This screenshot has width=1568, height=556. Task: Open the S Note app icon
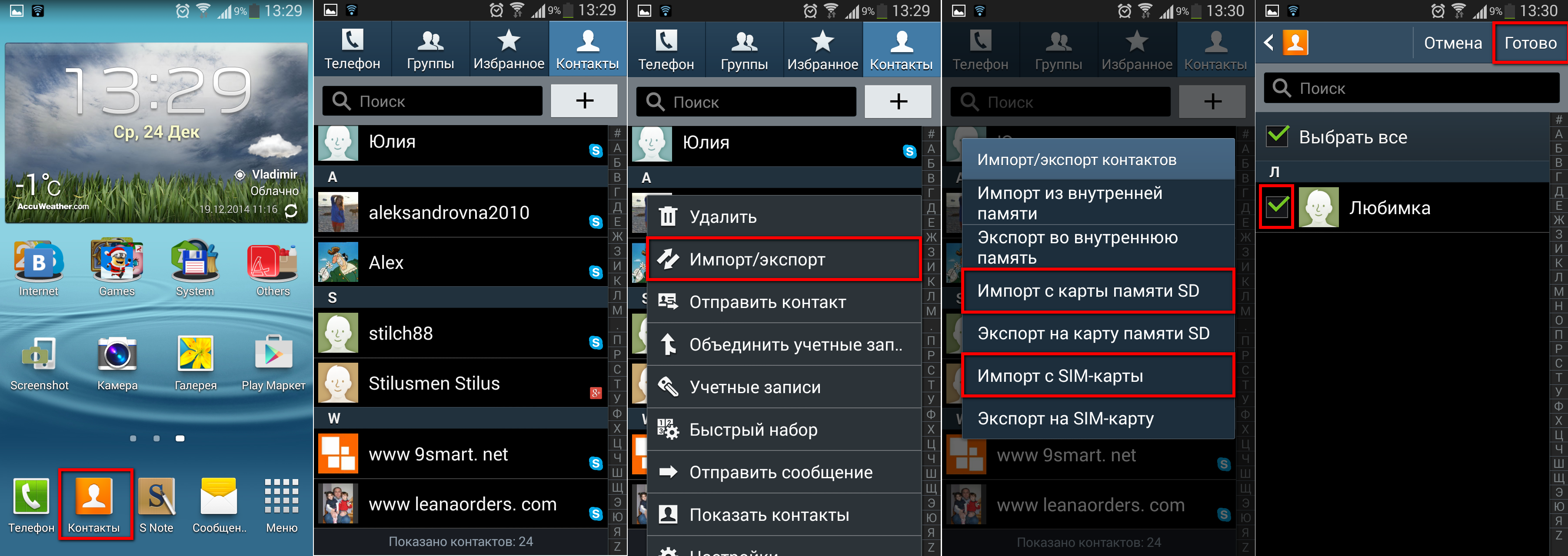coord(157,504)
